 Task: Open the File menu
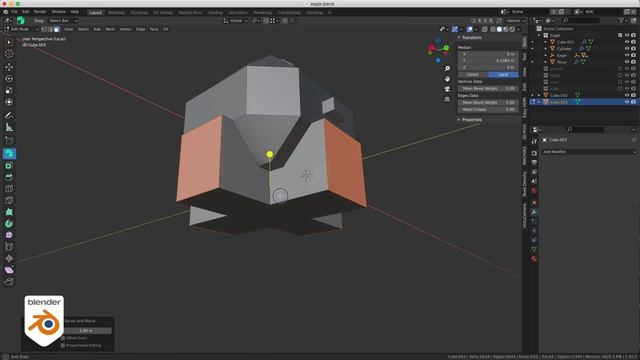14,12
